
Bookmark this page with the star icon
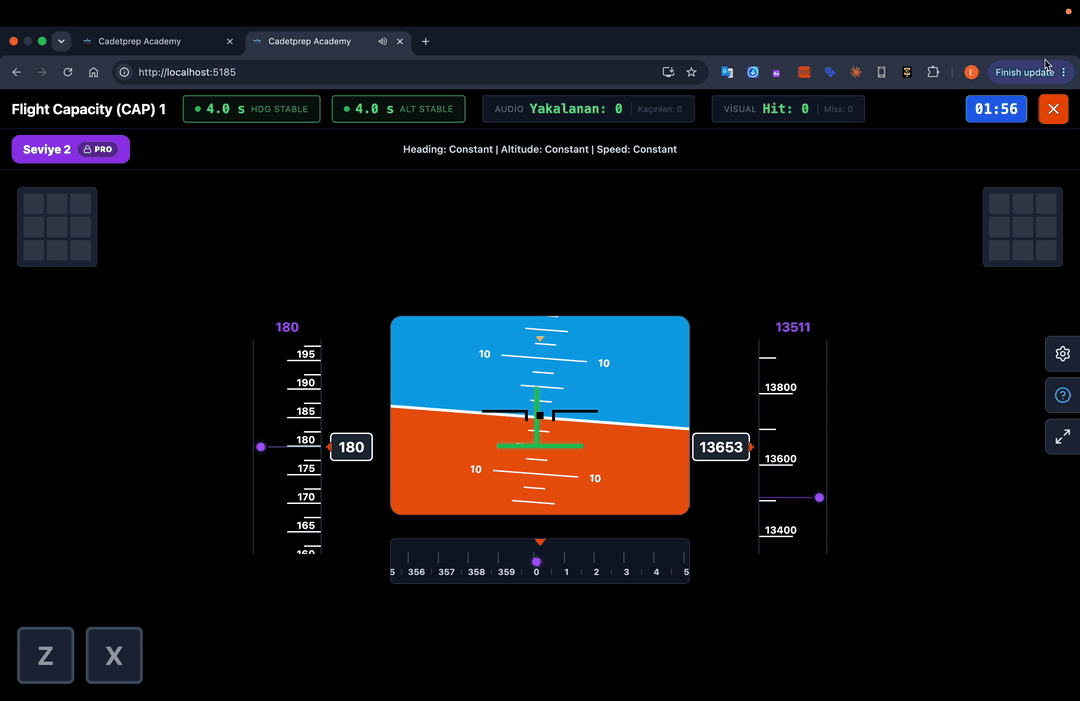click(x=692, y=72)
